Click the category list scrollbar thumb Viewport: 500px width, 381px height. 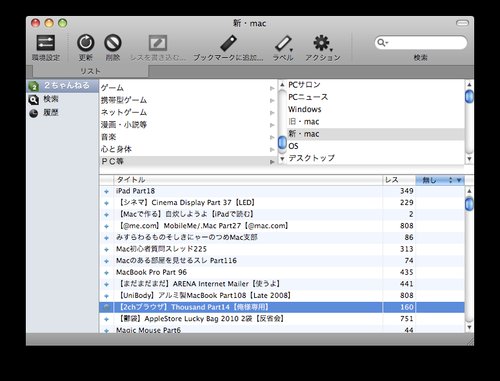tap(282, 143)
